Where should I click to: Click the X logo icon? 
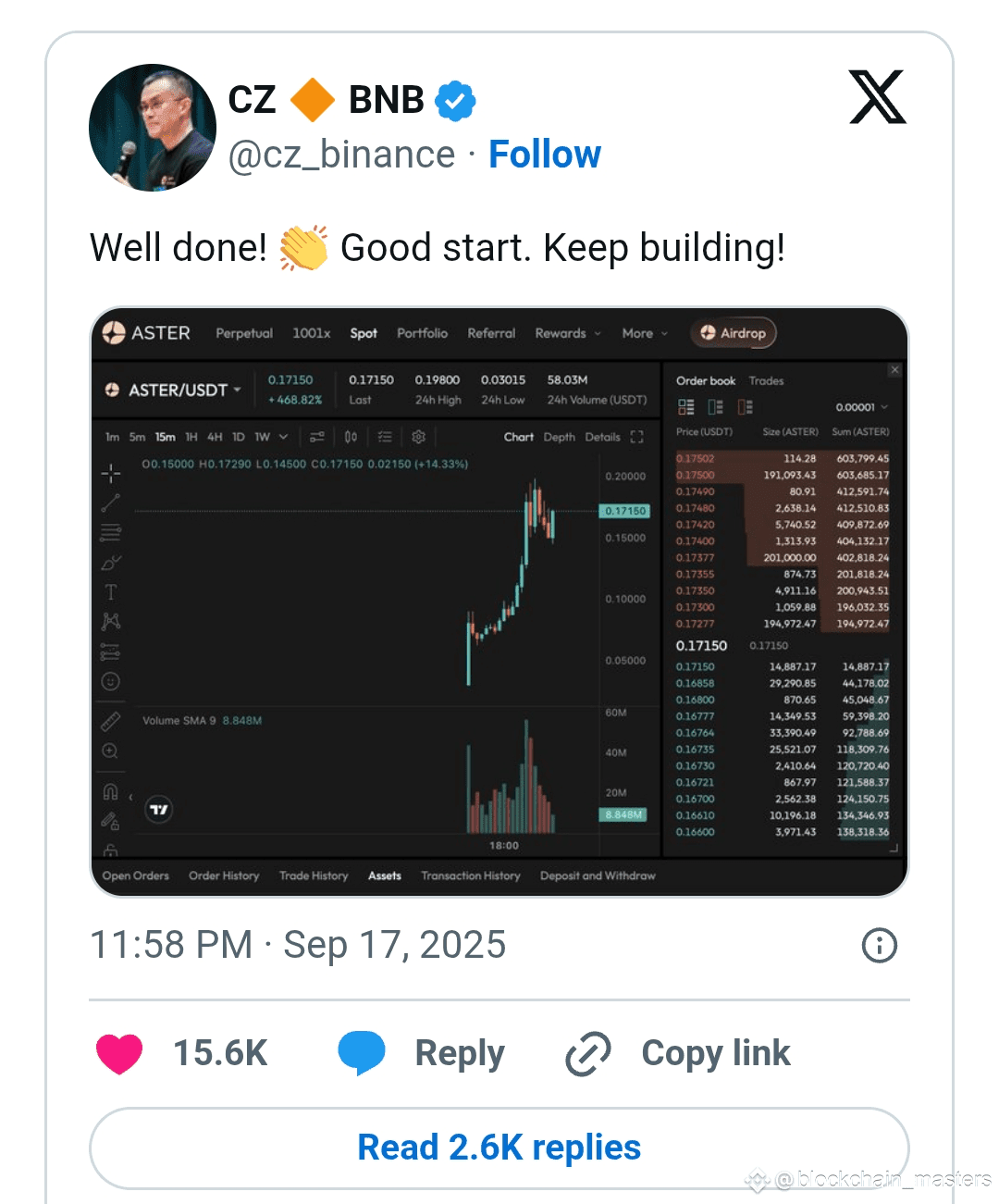coord(877,96)
